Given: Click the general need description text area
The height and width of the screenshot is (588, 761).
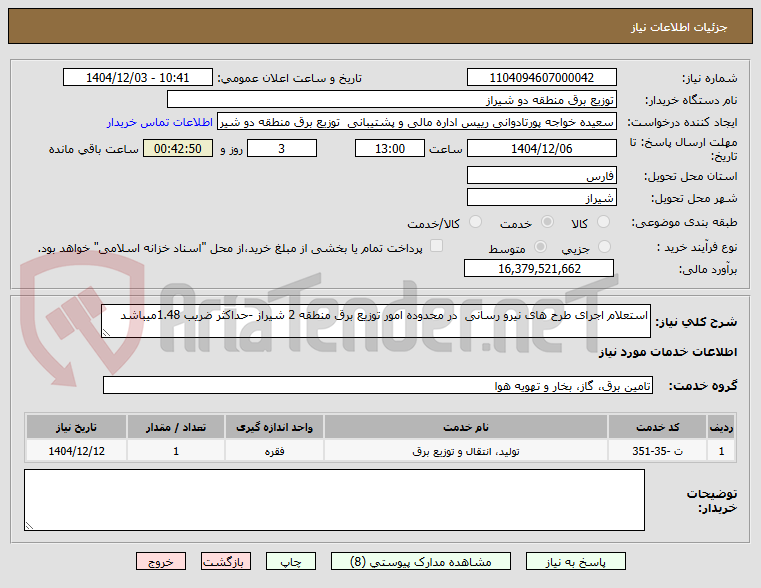Looking at the screenshot, I should pyautogui.click(x=376, y=321).
